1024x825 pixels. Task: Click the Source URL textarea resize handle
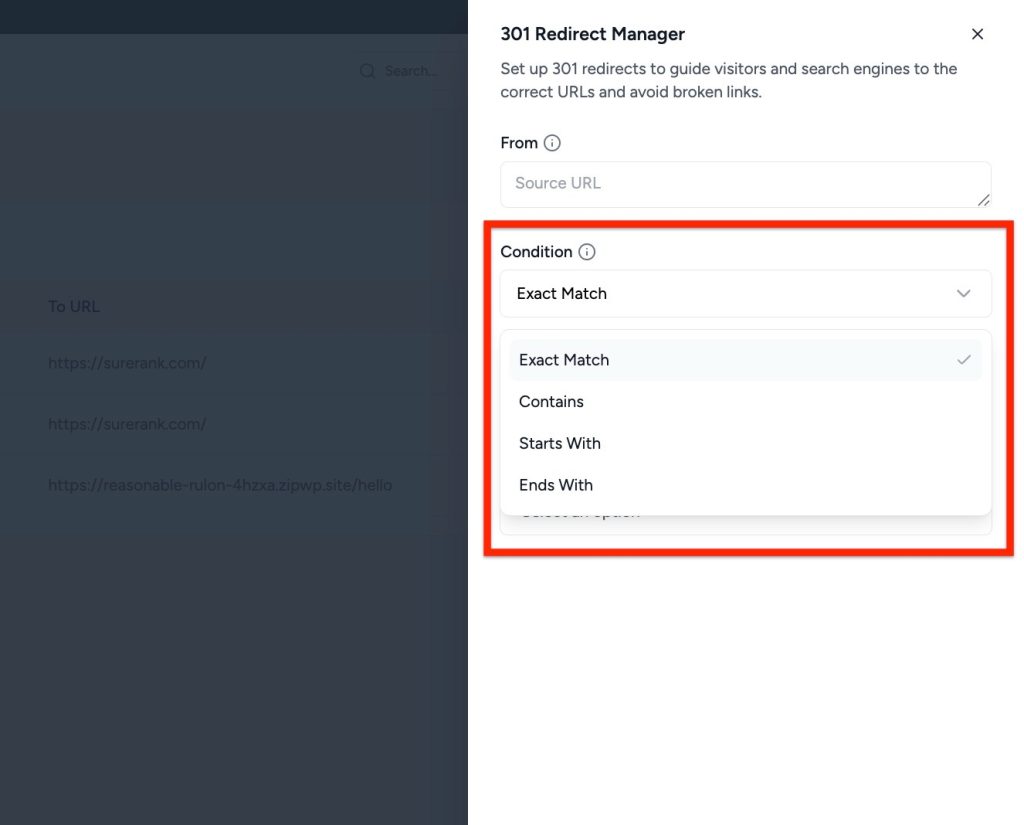click(984, 200)
